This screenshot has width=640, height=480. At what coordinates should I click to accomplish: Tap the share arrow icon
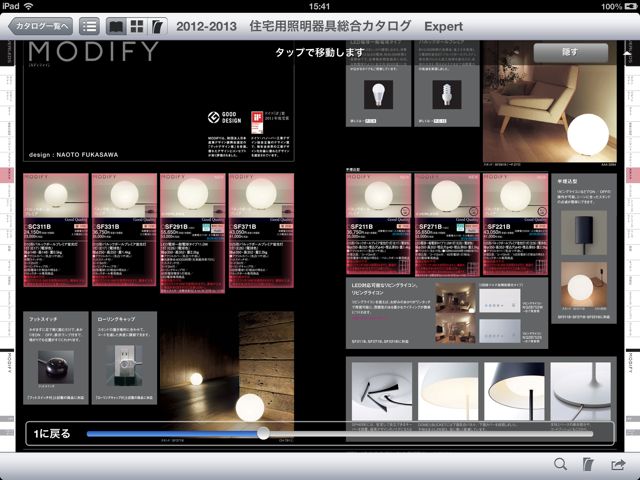pyautogui.click(x=618, y=464)
